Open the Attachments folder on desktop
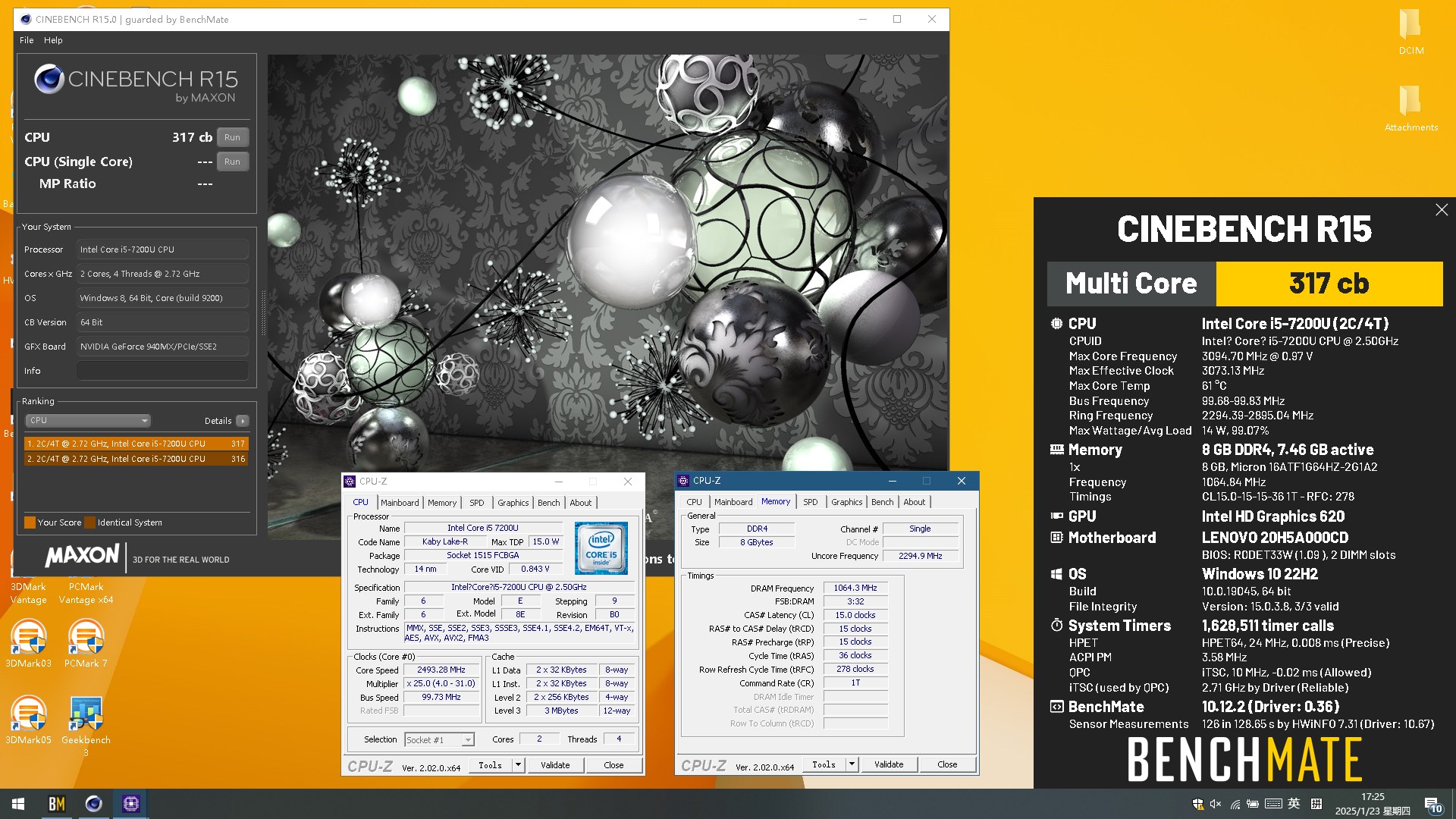 click(1410, 108)
